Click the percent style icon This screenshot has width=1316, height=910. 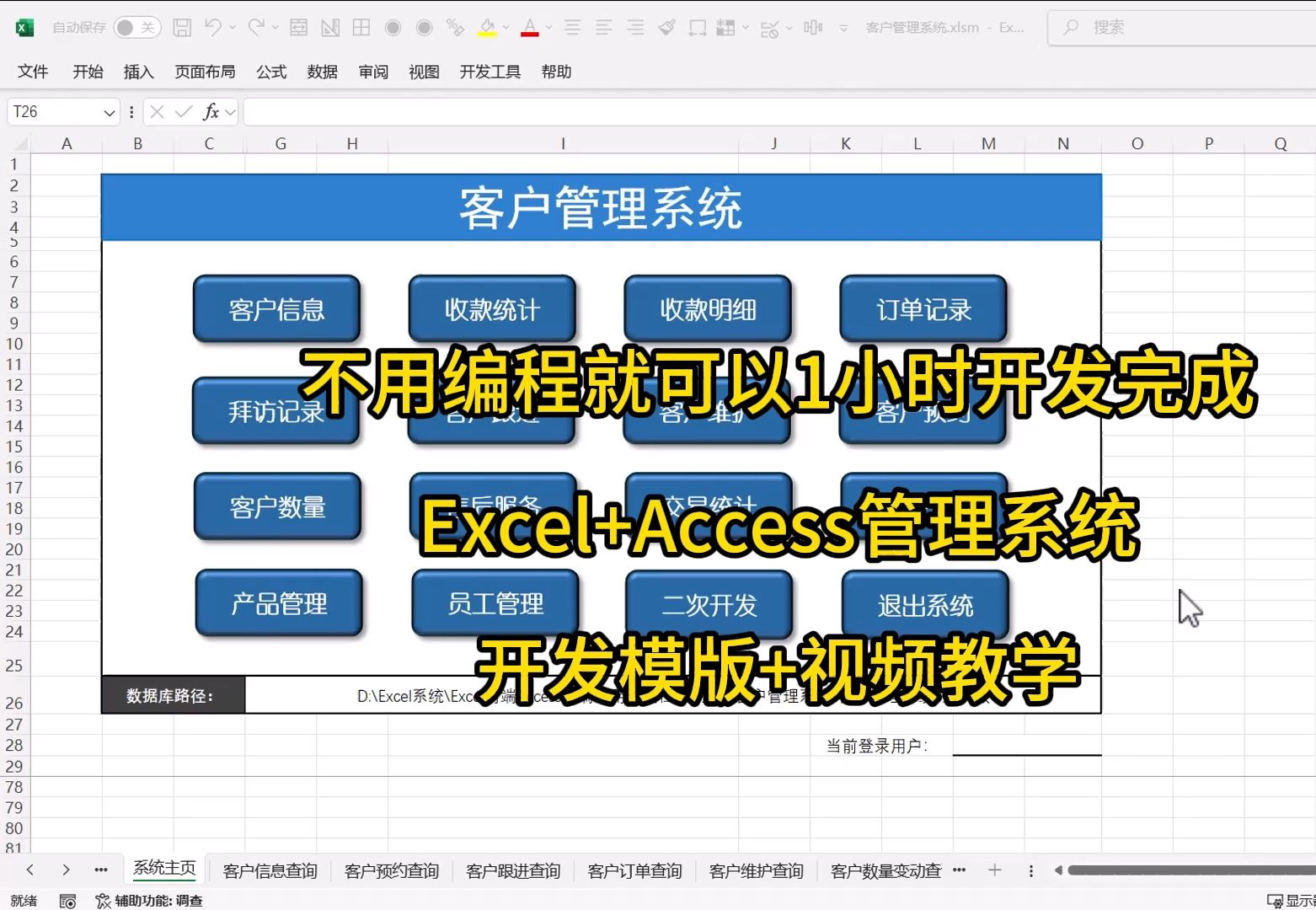456,28
